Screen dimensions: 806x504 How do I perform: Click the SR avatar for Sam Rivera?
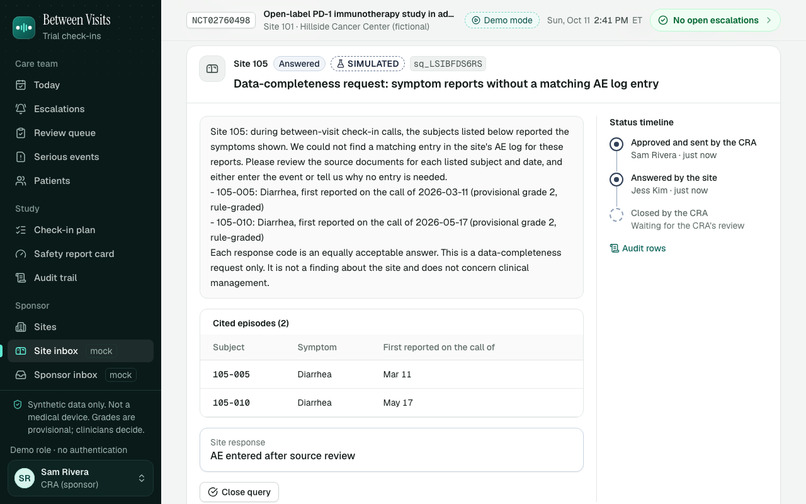coord(24,478)
